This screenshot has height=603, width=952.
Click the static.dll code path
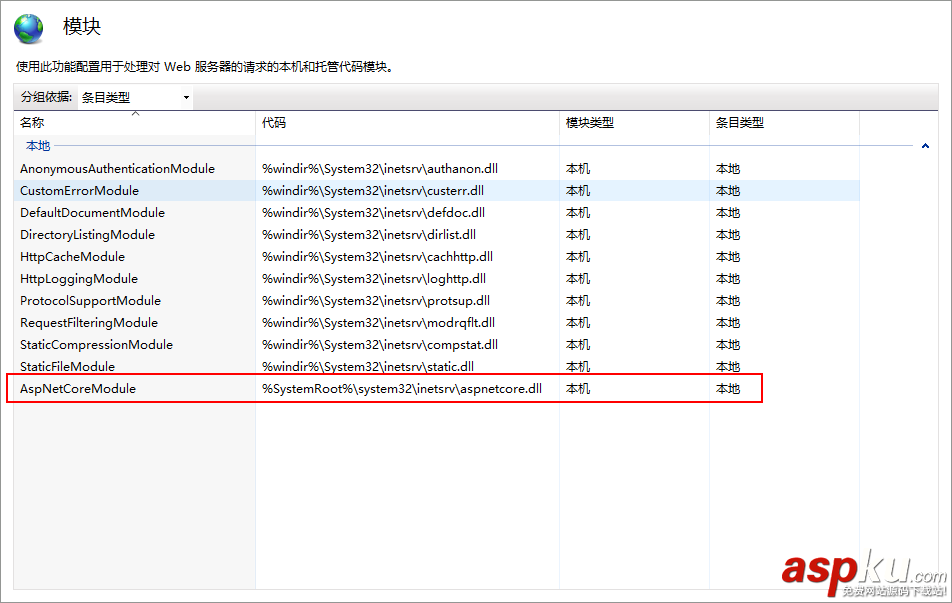pos(368,366)
